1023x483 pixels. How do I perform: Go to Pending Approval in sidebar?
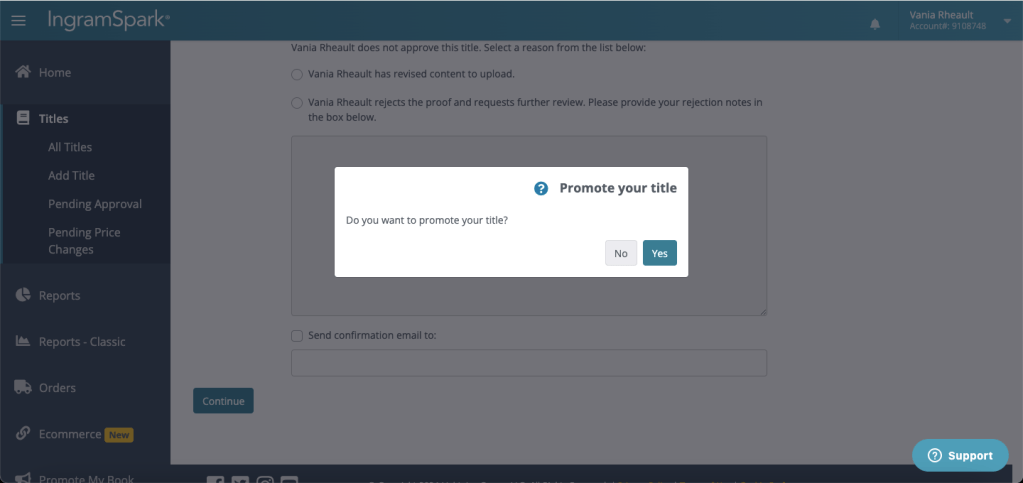point(95,204)
